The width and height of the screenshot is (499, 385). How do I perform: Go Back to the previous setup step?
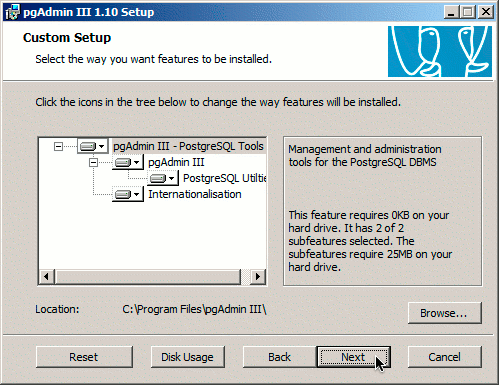coord(280,357)
